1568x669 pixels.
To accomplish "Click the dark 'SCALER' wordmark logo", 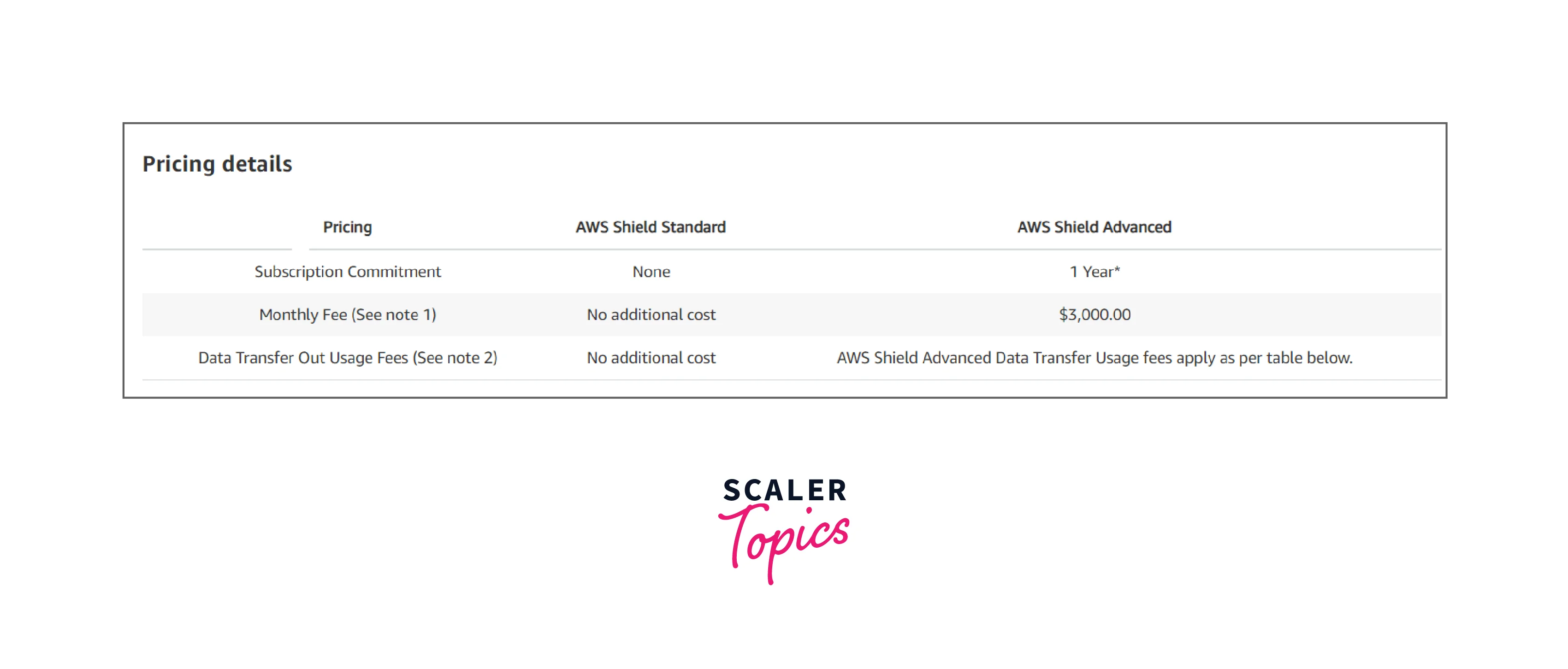I will click(785, 491).
